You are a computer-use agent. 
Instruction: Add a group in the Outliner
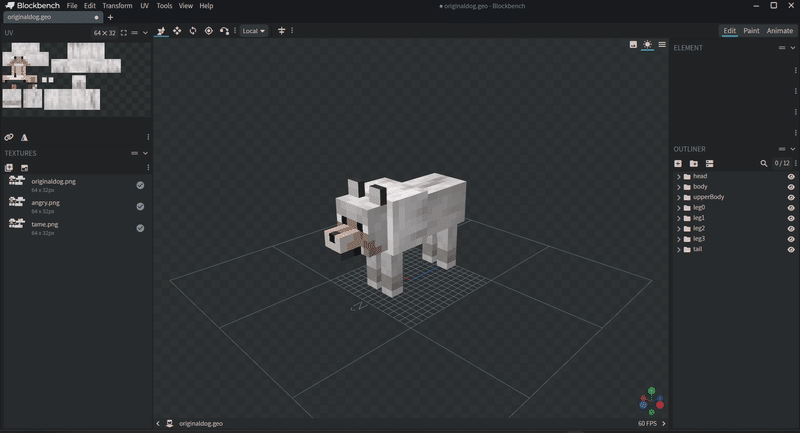click(x=694, y=164)
